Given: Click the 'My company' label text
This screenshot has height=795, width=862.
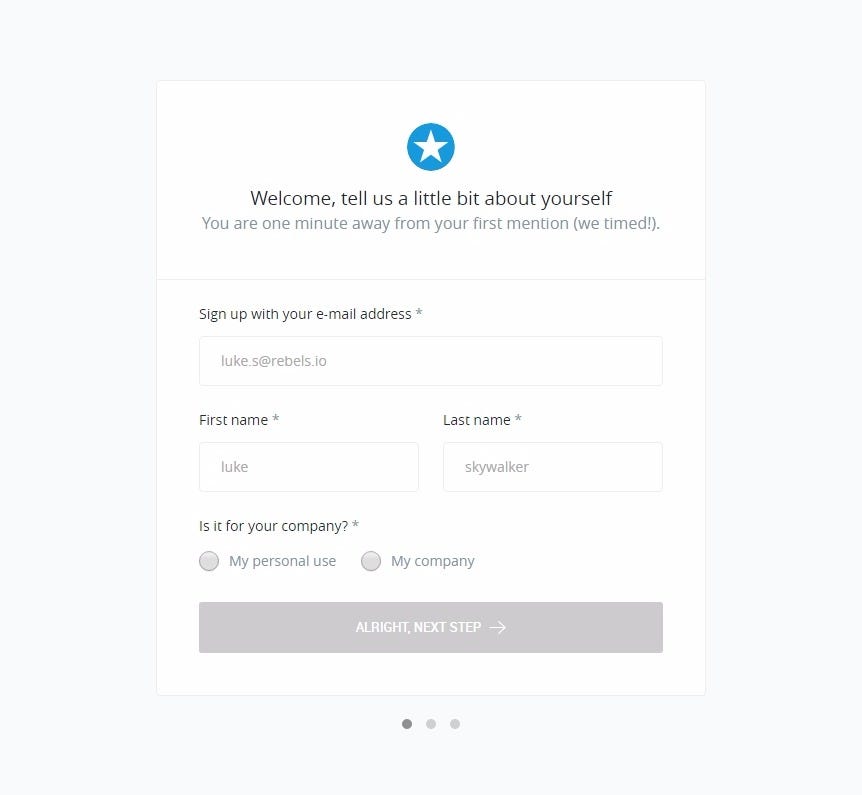Looking at the screenshot, I should click(x=432, y=561).
